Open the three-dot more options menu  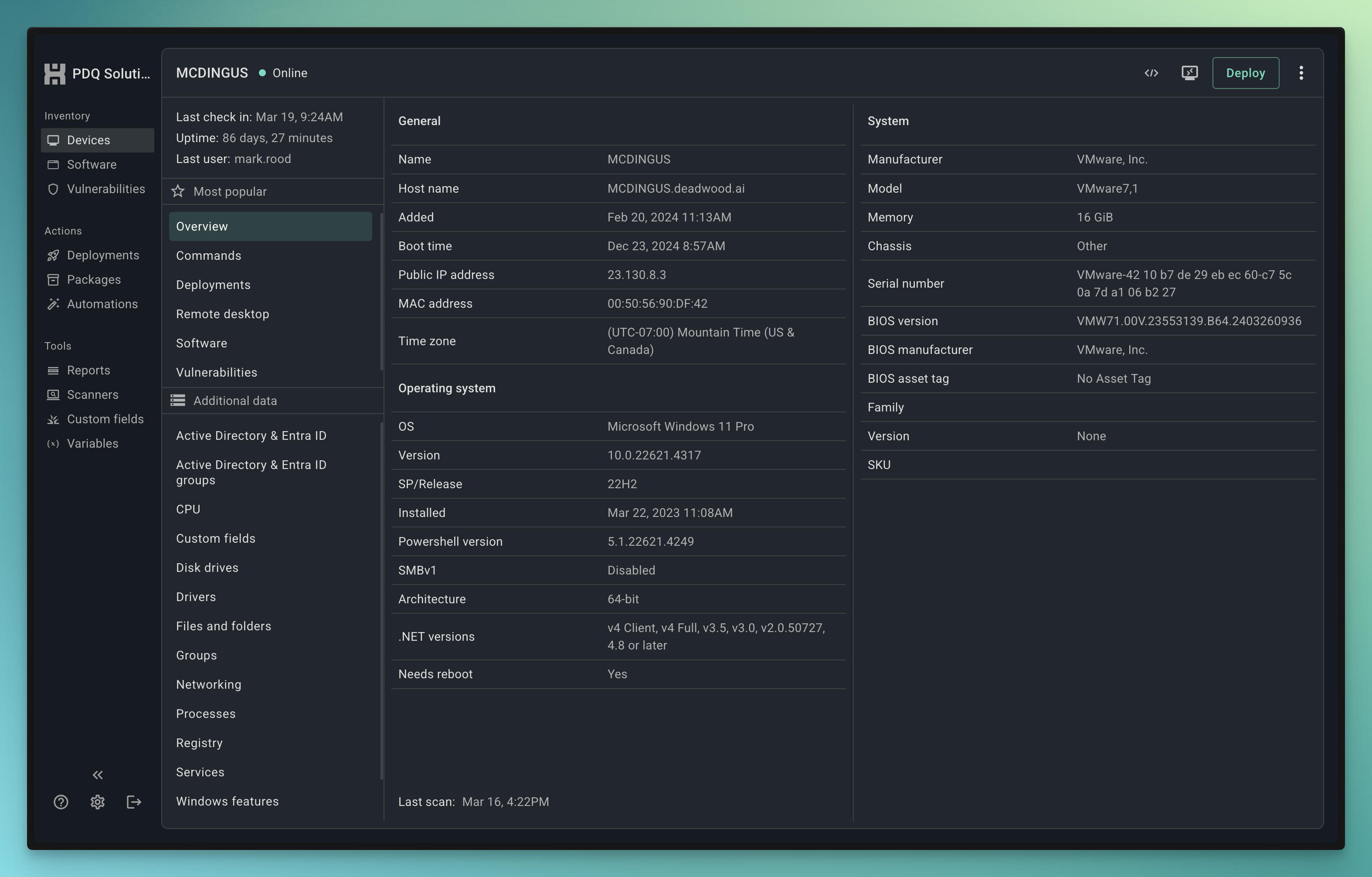tap(1301, 73)
